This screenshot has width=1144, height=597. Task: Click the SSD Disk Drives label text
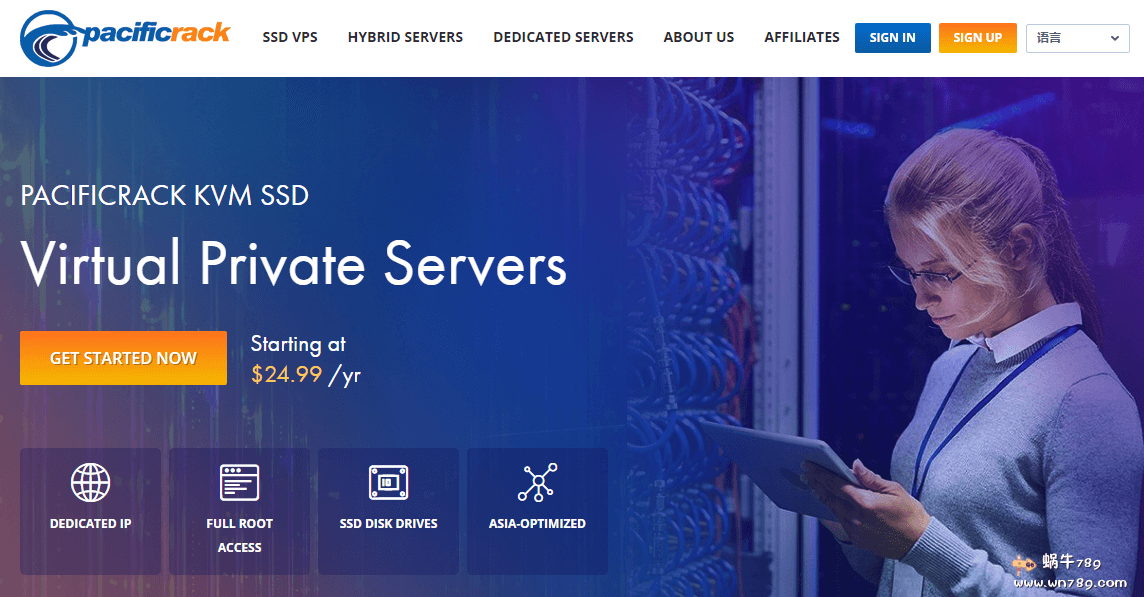click(x=388, y=523)
